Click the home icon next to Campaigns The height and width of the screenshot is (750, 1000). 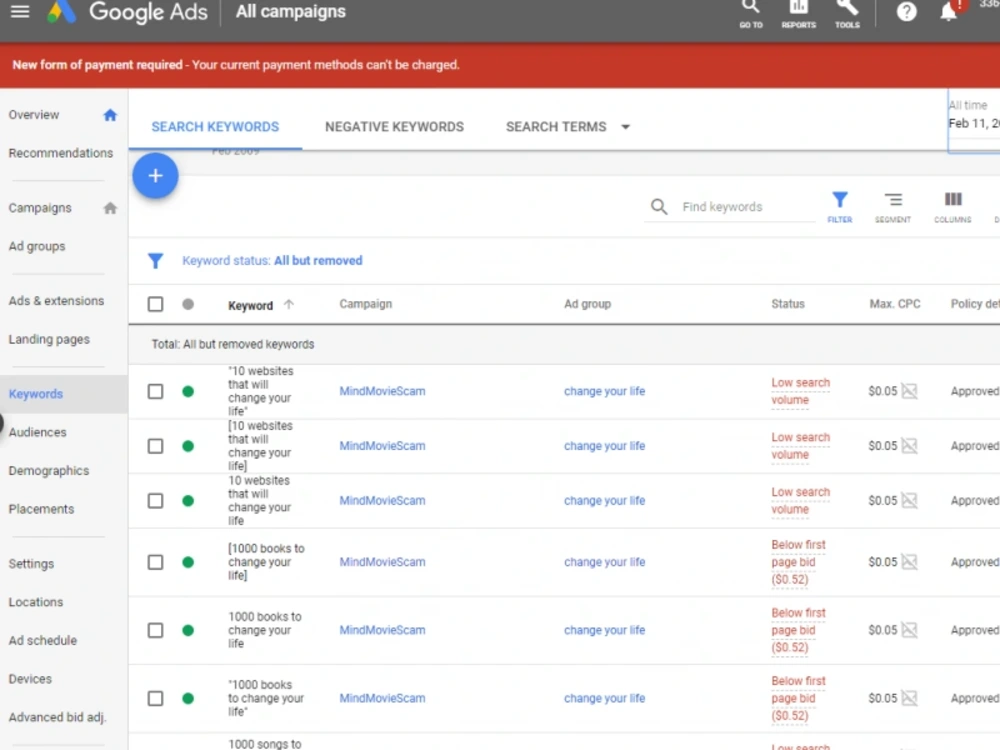click(110, 208)
